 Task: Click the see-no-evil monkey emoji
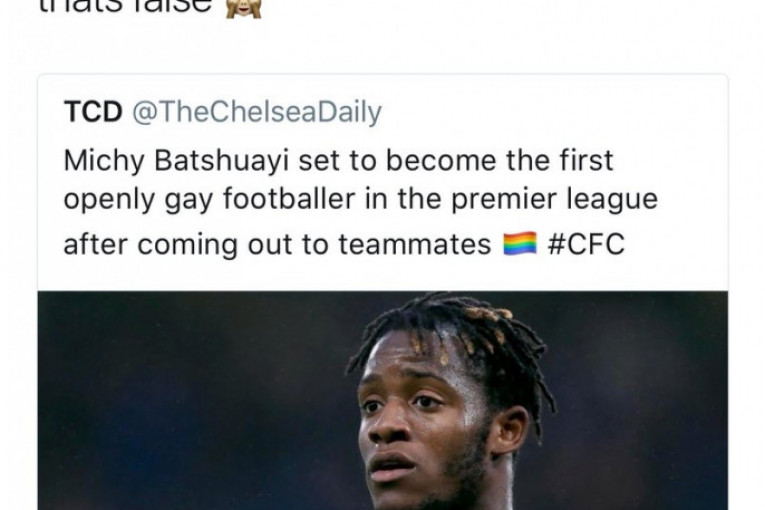click(243, 8)
